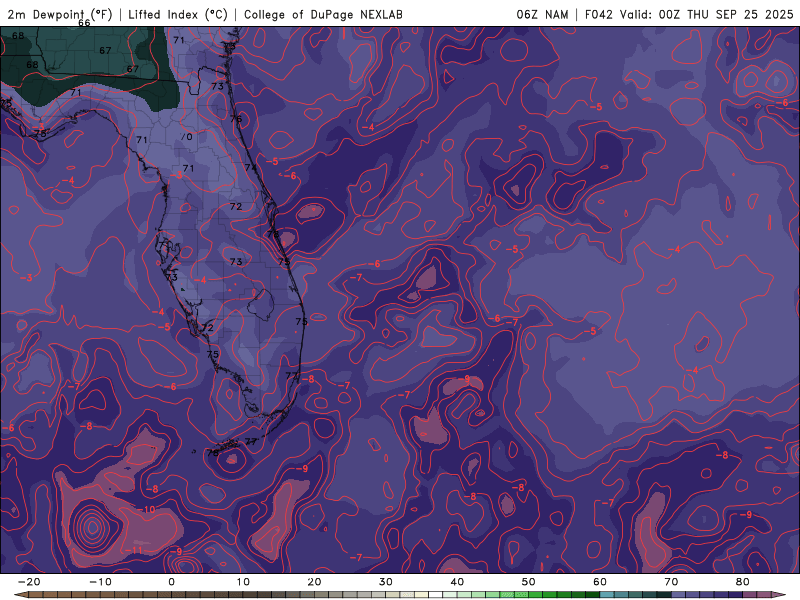This screenshot has height=600, width=800.
Task: Select the 'Valid: 00Z THU SEP 25 2025' timestamp
Action: pyautogui.click(x=707, y=14)
